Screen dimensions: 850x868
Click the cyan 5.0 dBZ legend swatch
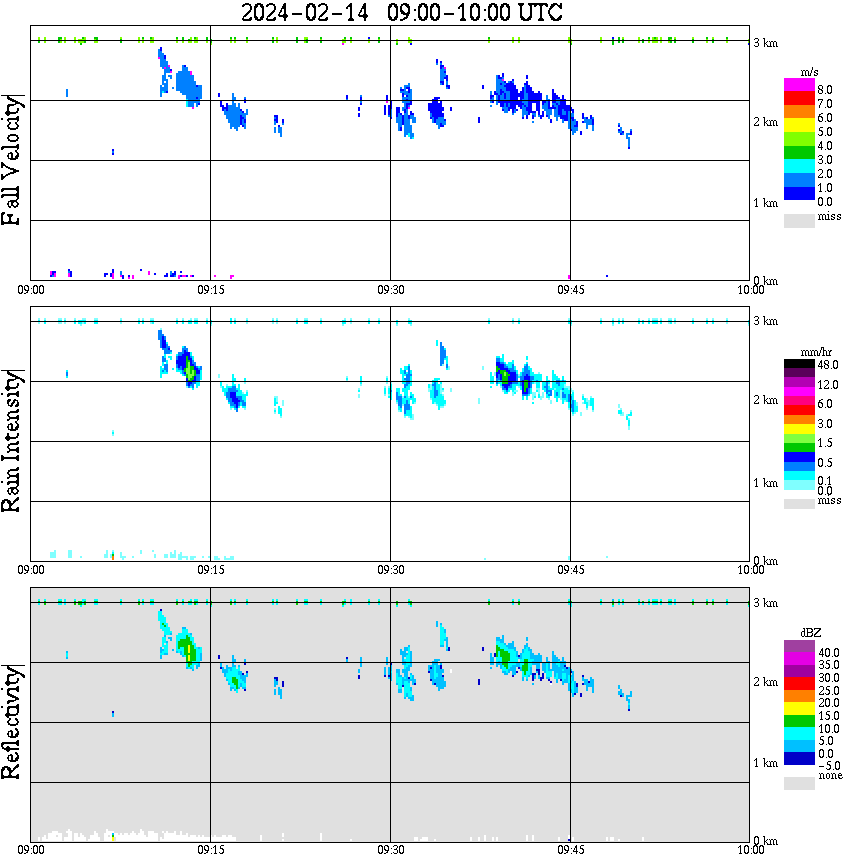[799, 733]
